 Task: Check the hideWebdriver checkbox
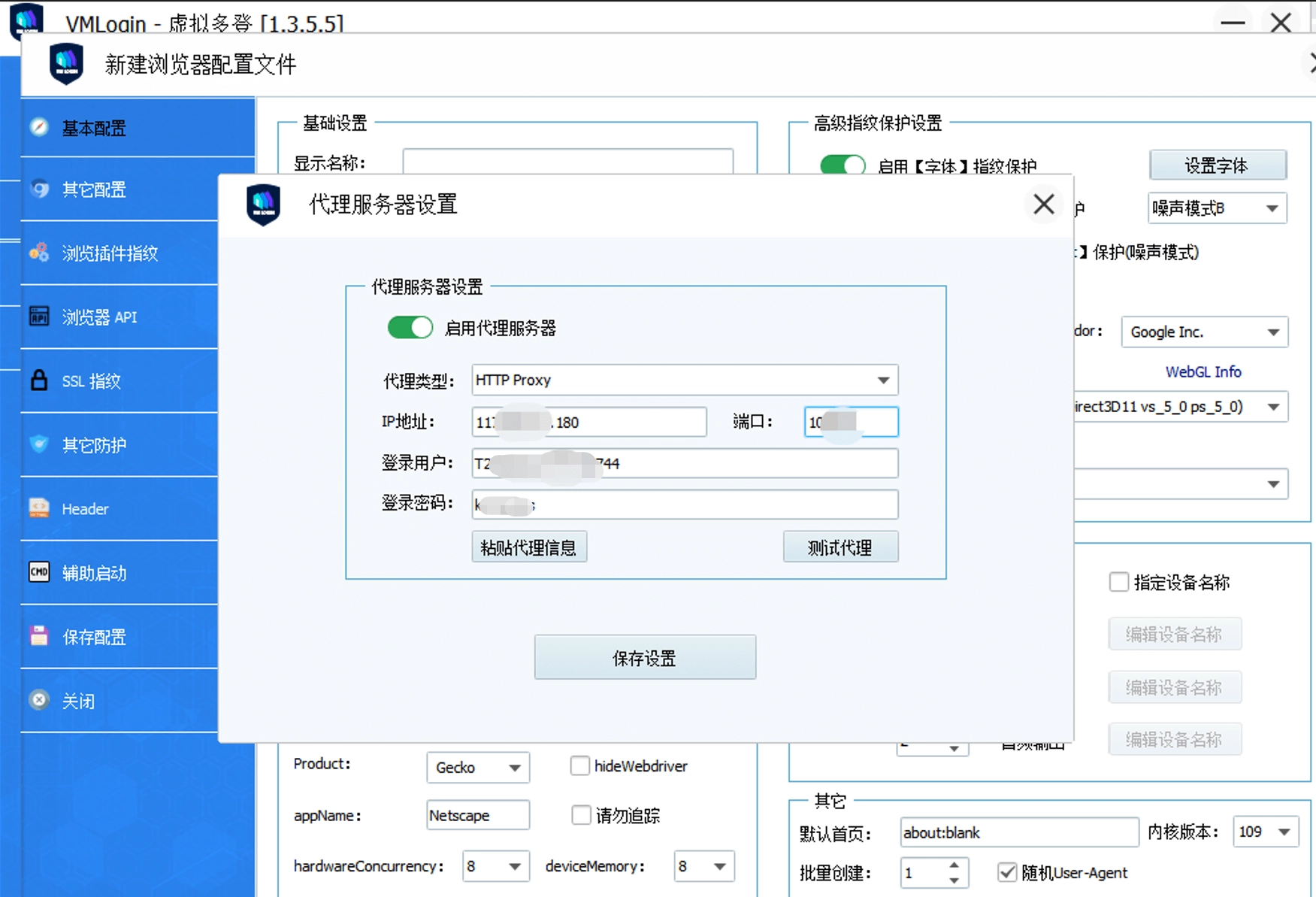(x=579, y=765)
